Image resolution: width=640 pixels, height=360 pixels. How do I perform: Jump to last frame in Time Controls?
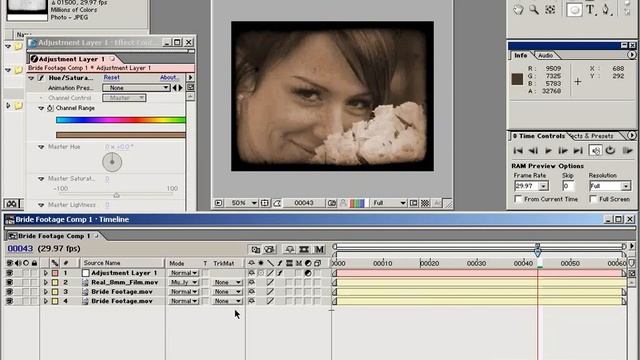click(578, 151)
